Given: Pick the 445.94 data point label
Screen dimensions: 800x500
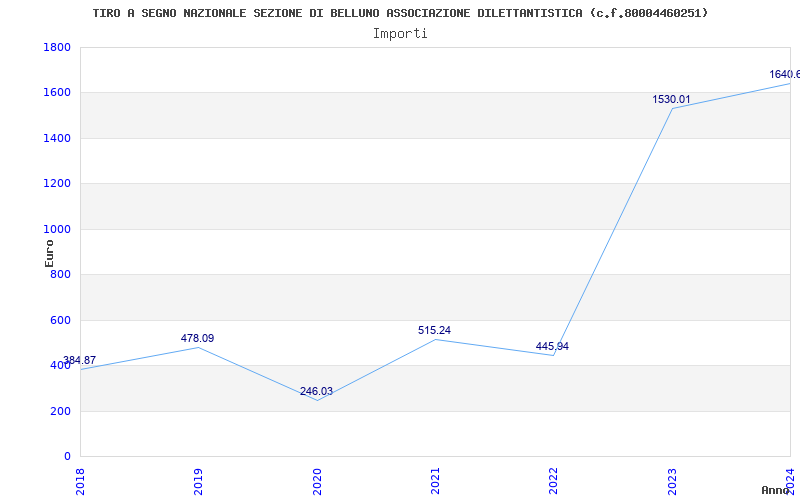Looking at the screenshot, I should pos(552,346).
